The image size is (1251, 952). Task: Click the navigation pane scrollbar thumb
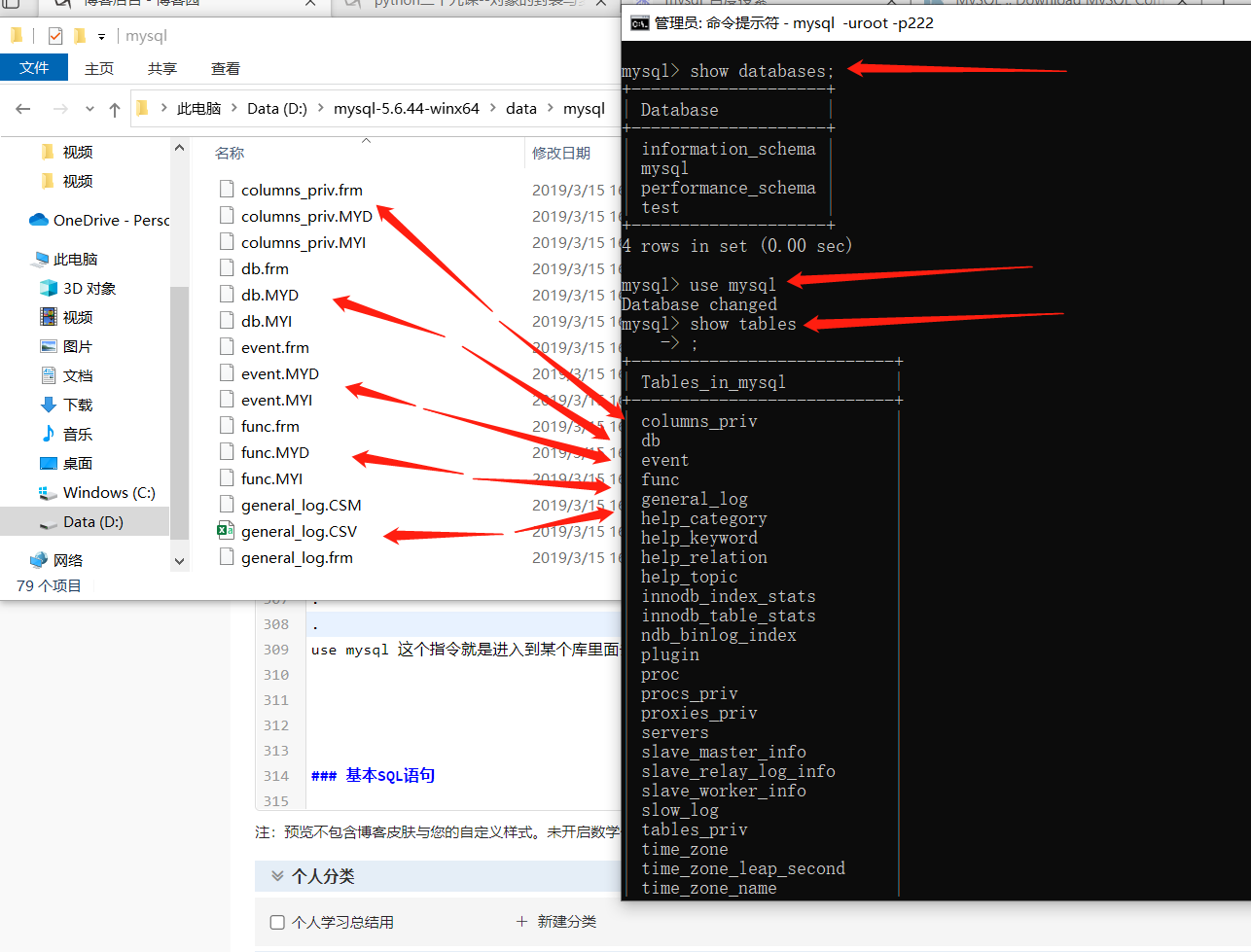pyautogui.click(x=179, y=410)
